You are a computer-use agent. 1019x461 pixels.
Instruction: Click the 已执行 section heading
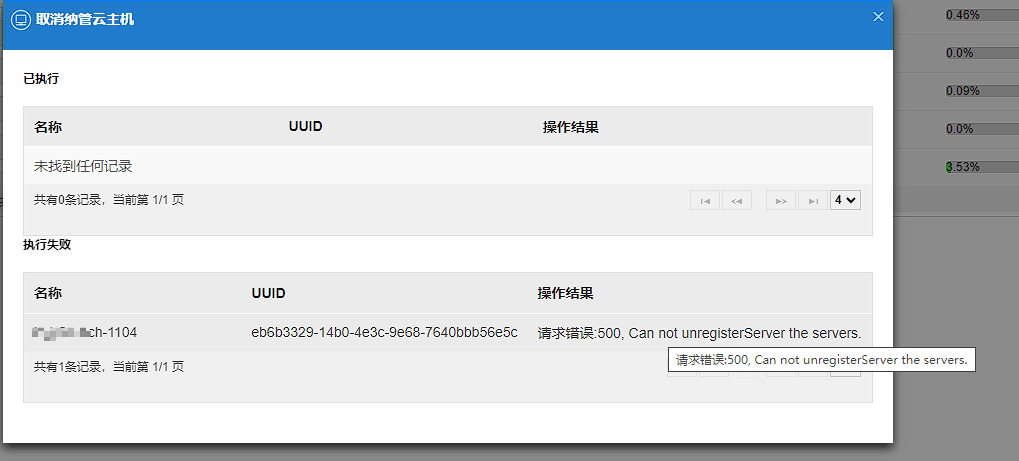point(41,79)
